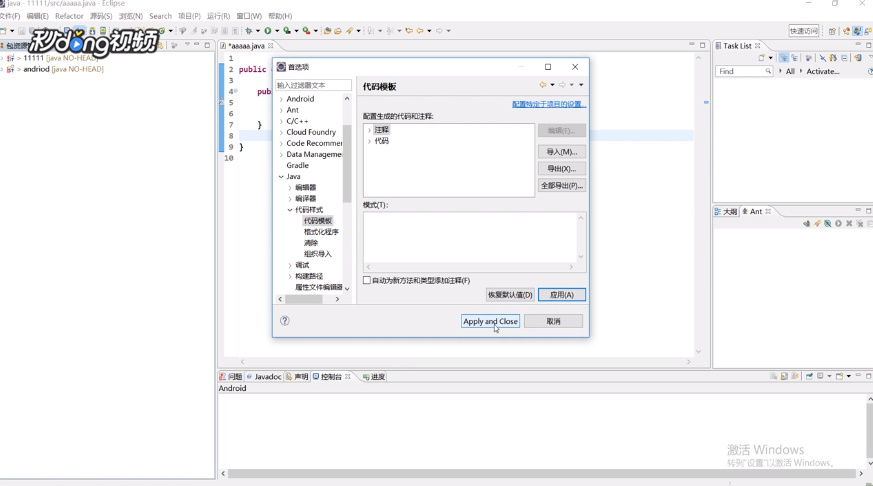Click the help question mark in Preferences dialog

(285, 321)
